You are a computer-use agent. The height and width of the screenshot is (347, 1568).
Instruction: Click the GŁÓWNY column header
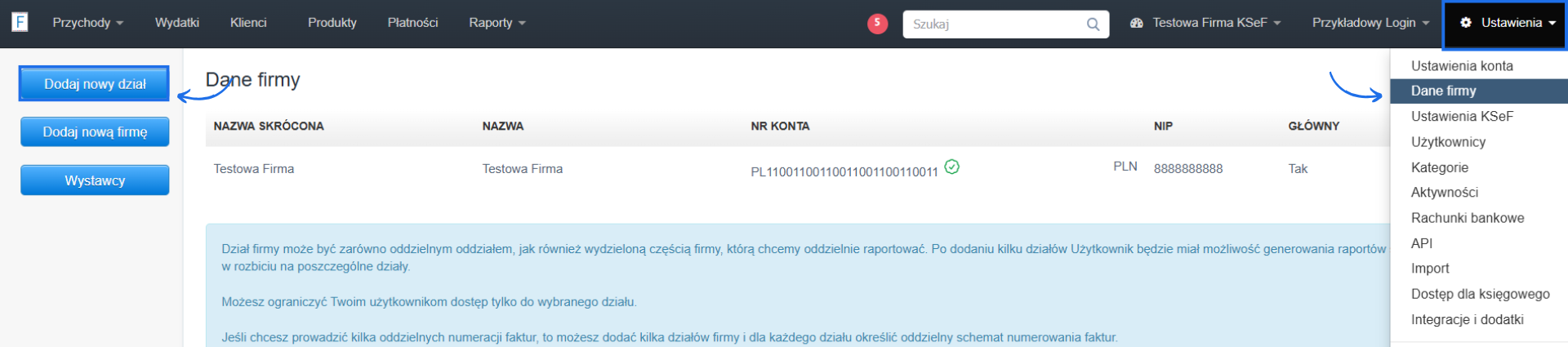tap(1313, 127)
